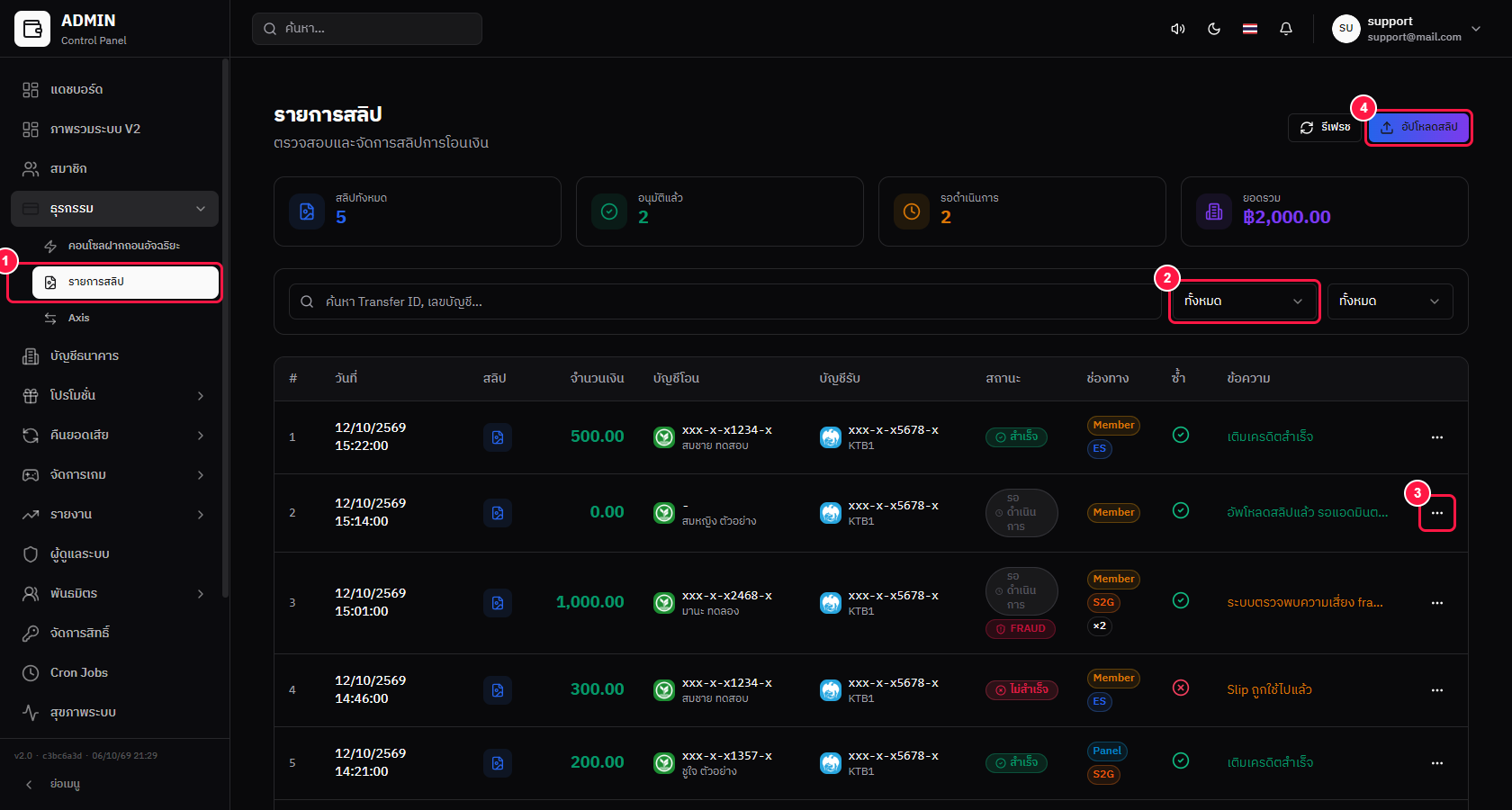Open notifications bell

1286,29
